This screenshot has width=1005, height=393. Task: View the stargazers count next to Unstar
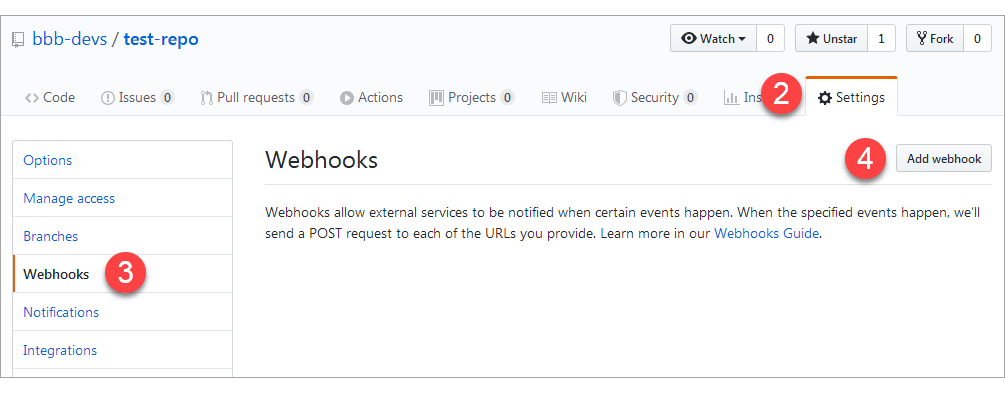click(x=881, y=38)
